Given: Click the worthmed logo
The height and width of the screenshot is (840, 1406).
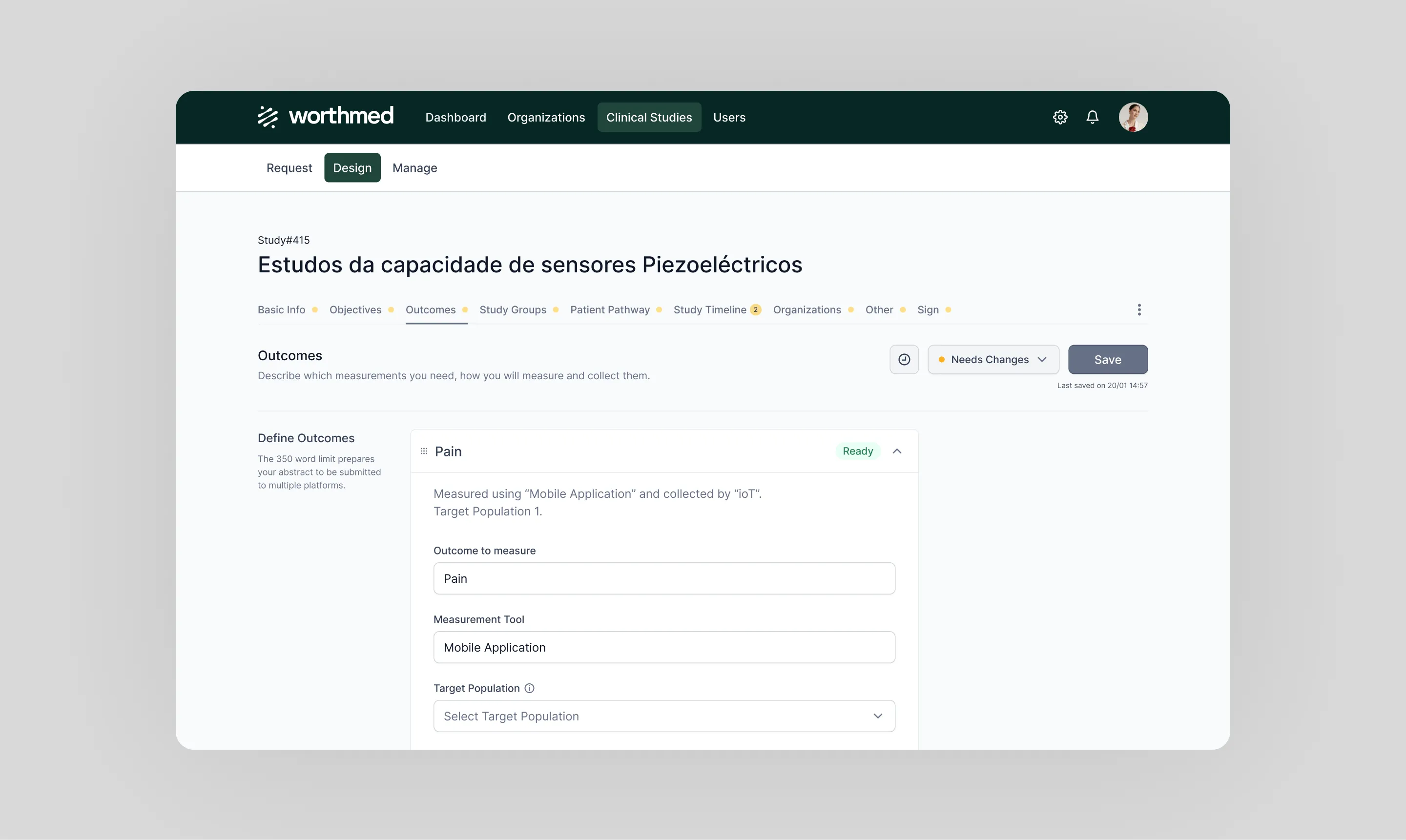Looking at the screenshot, I should pos(326,117).
